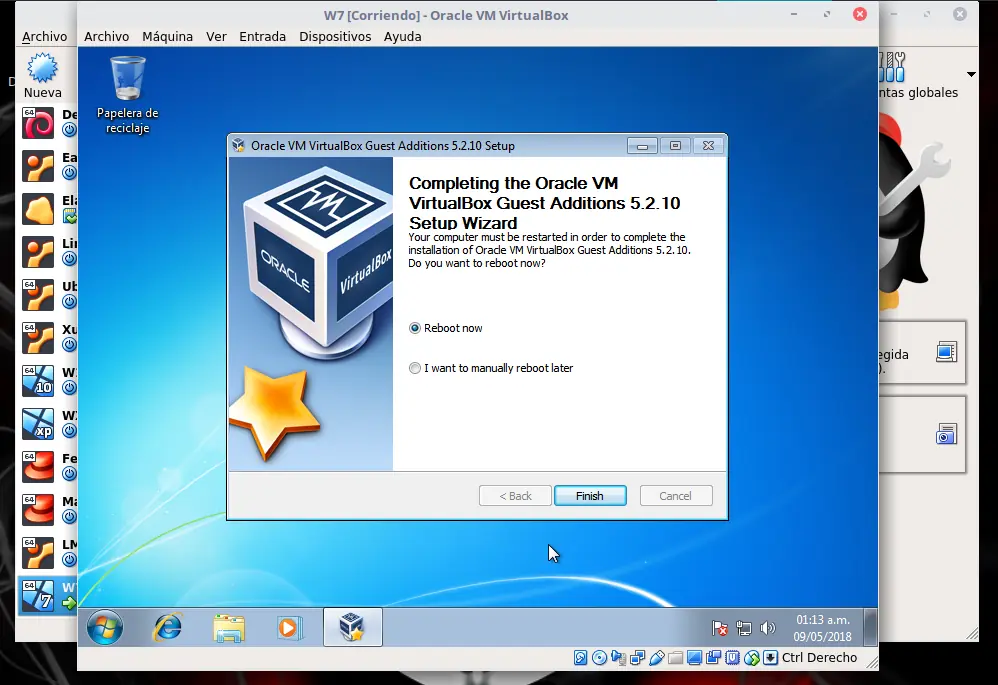Open the audio status indicator
This screenshot has width=998, height=685.
(x=619, y=658)
